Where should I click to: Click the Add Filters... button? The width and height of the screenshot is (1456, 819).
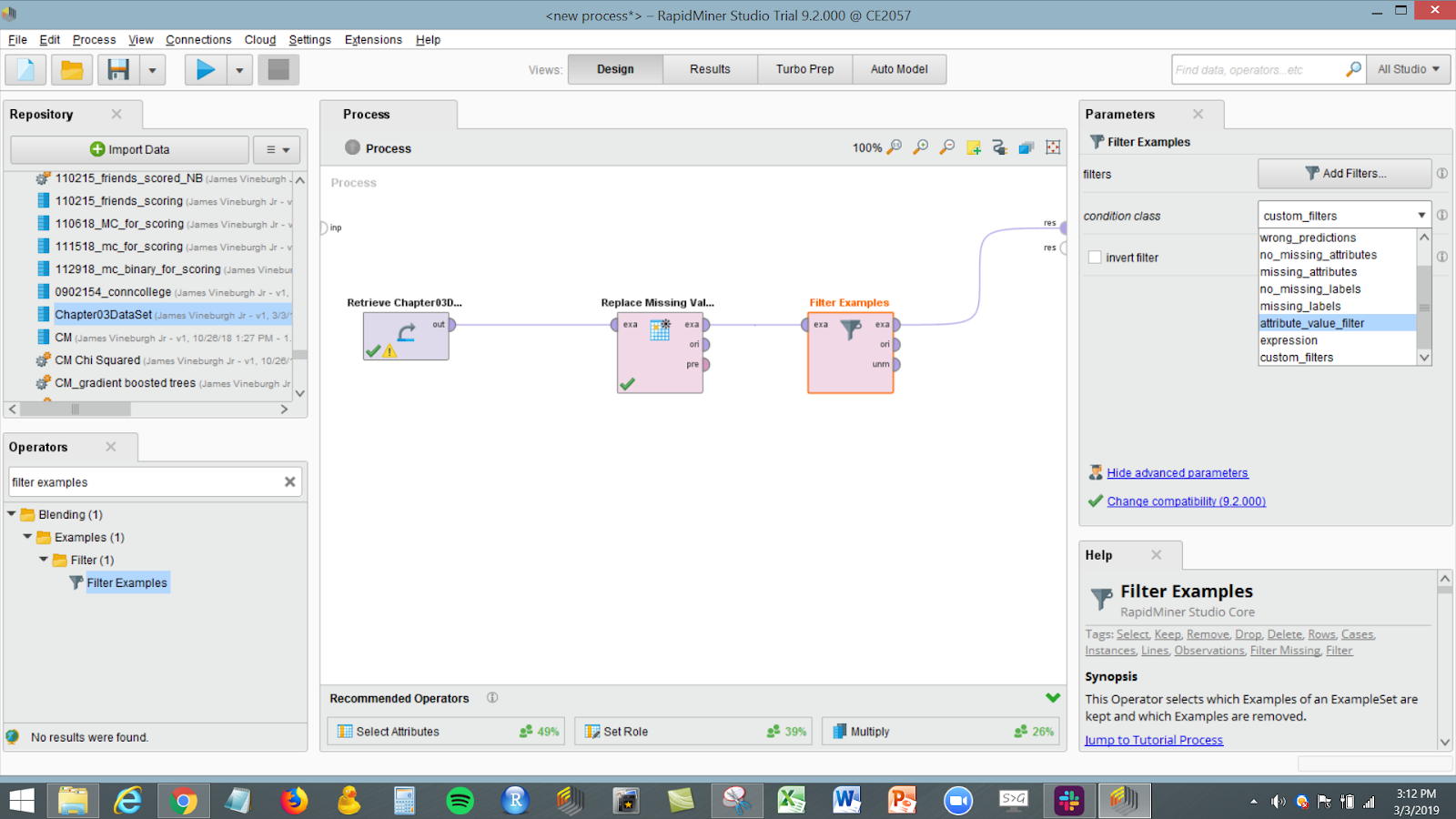tap(1345, 173)
